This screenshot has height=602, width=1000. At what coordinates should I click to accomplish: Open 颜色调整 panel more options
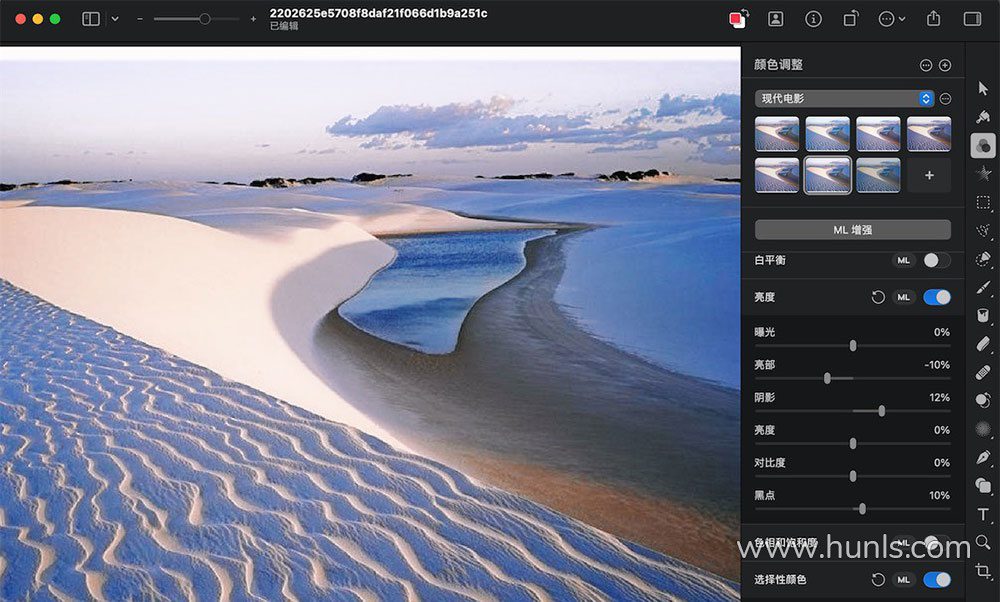(x=926, y=65)
